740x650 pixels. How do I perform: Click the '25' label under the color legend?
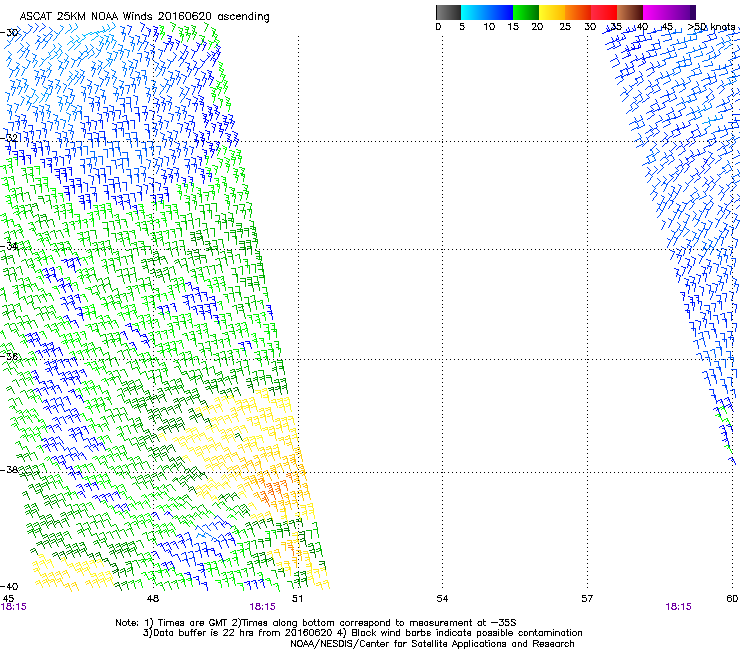pyautogui.click(x=565, y=27)
